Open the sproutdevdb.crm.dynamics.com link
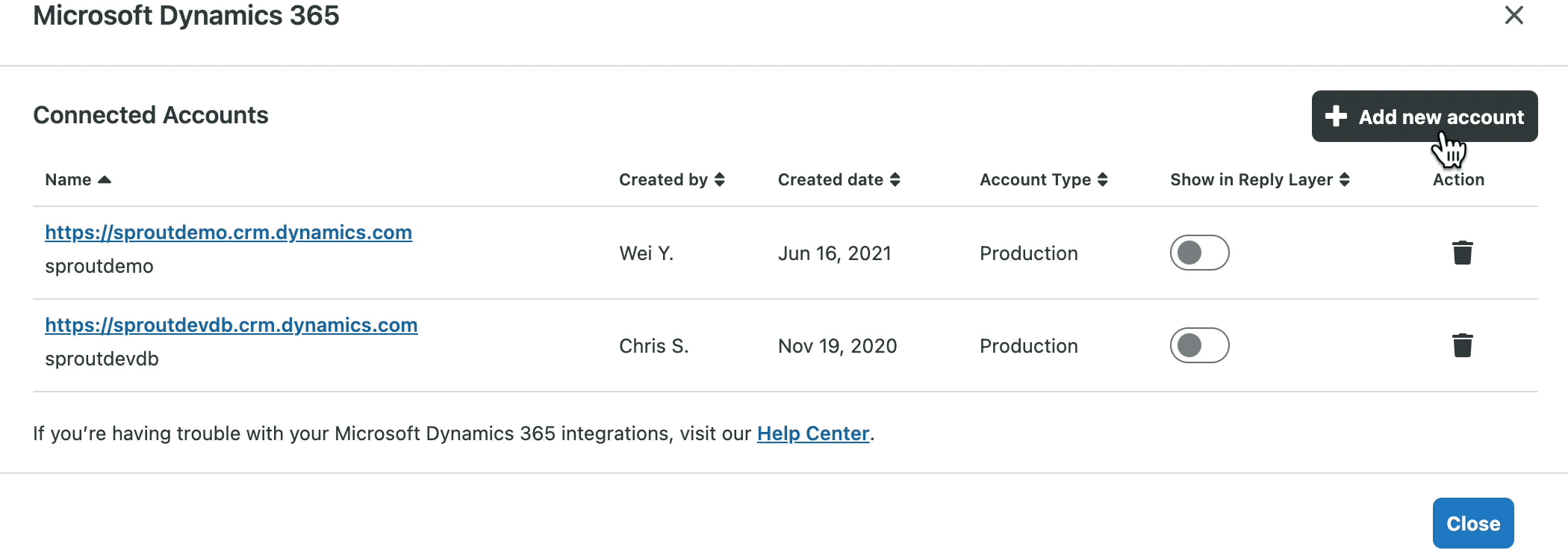This screenshot has height=556, width=1568. click(x=231, y=325)
